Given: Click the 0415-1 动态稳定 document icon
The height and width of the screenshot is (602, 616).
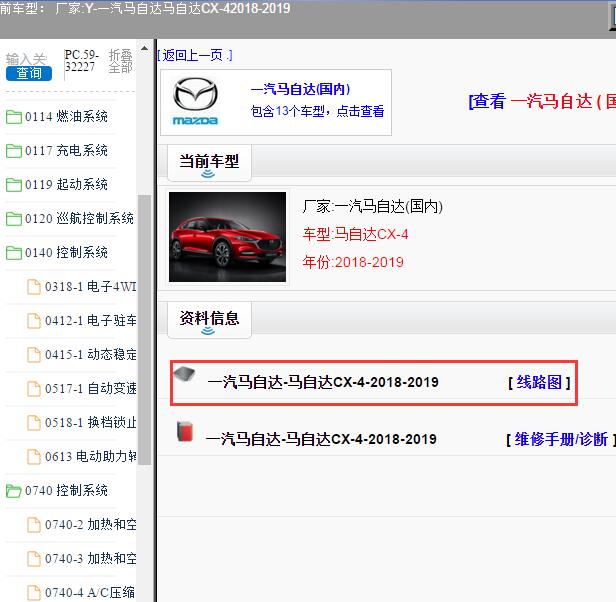Looking at the screenshot, I should click(34, 354).
